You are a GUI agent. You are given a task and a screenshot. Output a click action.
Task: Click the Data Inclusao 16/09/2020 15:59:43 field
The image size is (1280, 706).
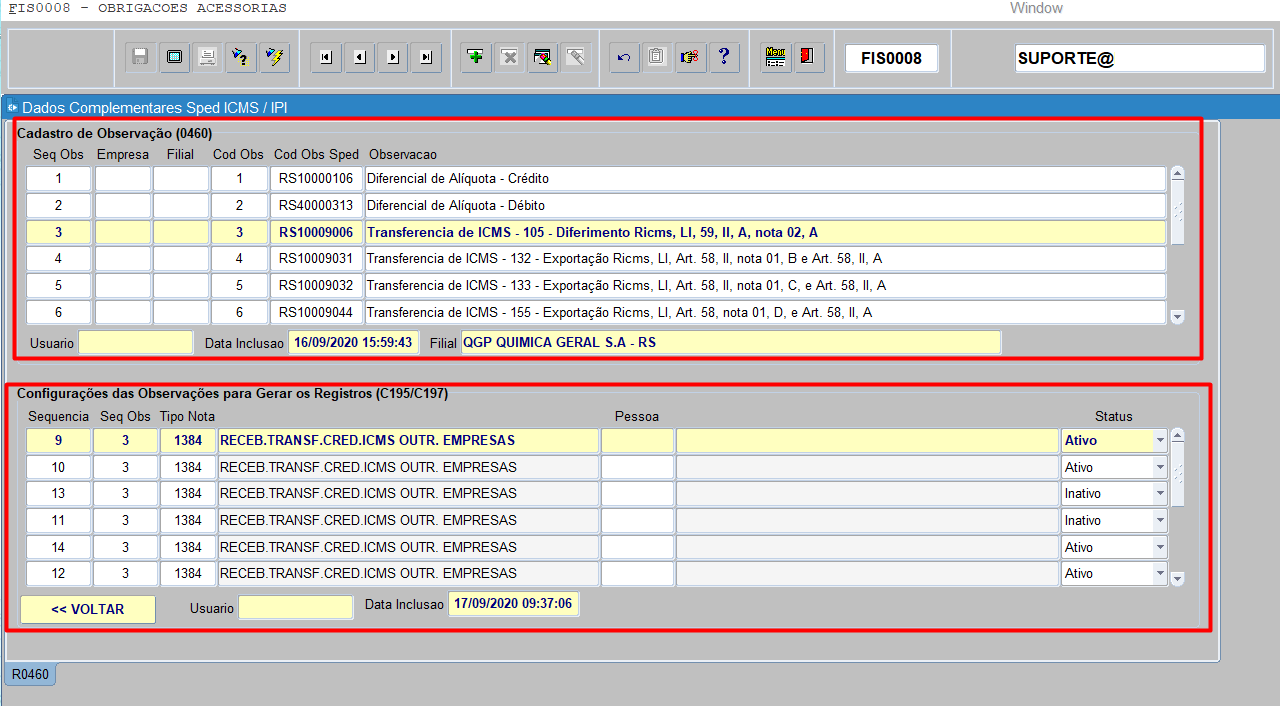(x=354, y=342)
